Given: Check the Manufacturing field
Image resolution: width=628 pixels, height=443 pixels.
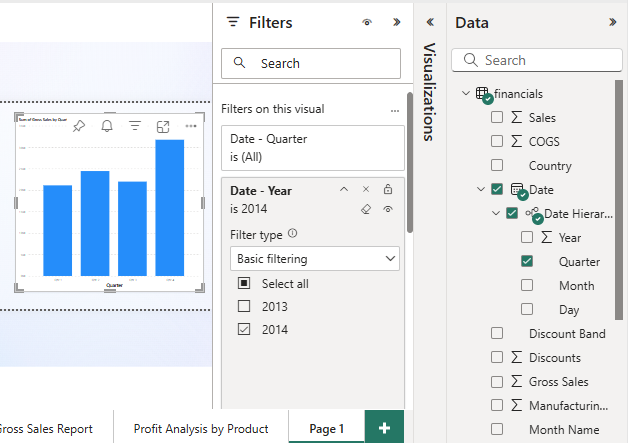Looking at the screenshot, I should (x=497, y=405).
